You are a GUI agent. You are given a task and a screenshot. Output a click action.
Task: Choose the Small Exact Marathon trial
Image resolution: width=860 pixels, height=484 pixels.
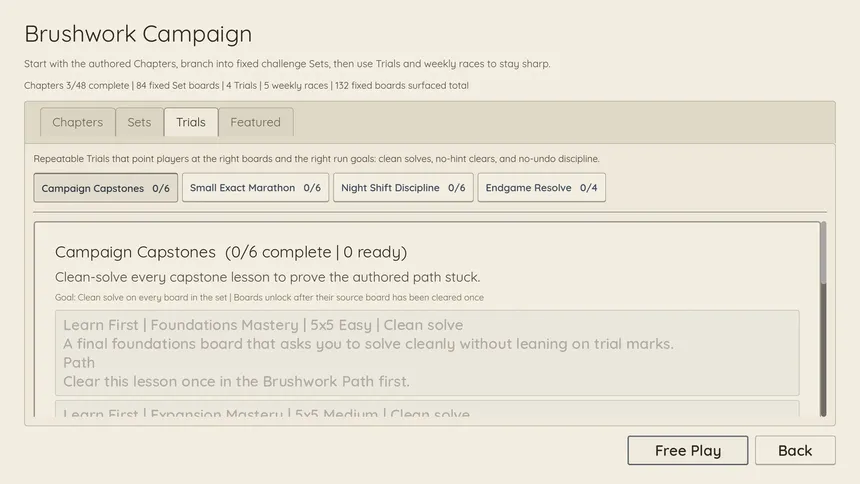pyautogui.click(x=256, y=188)
